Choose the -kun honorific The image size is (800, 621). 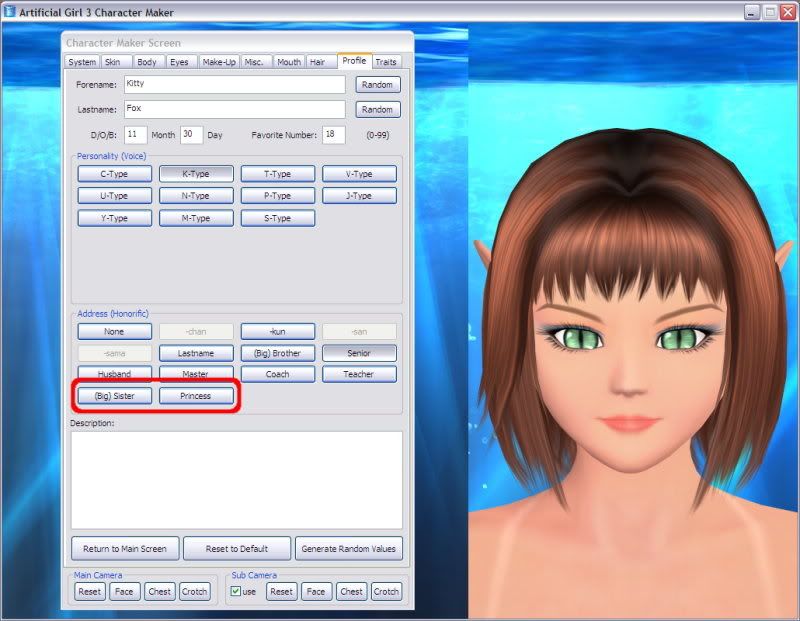(278, 332)
